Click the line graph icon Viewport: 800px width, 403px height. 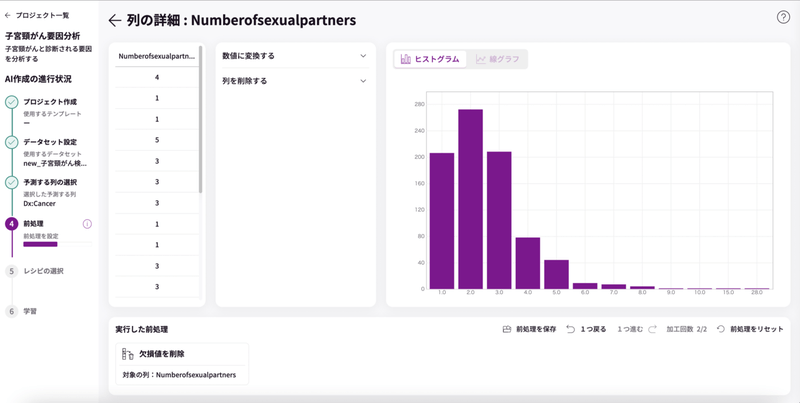click(481, 59)
